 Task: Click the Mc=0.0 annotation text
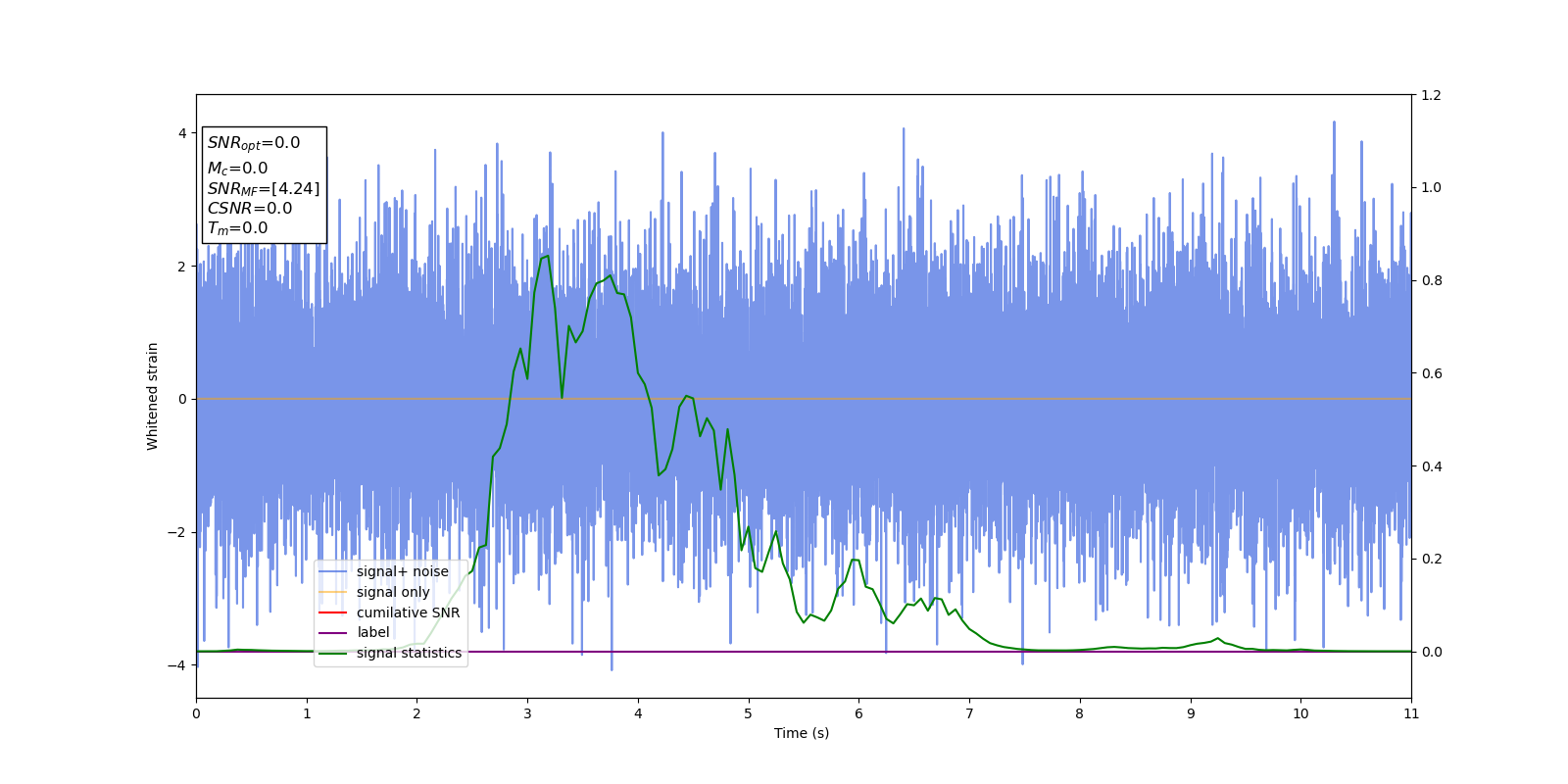(x=237, y=169)
